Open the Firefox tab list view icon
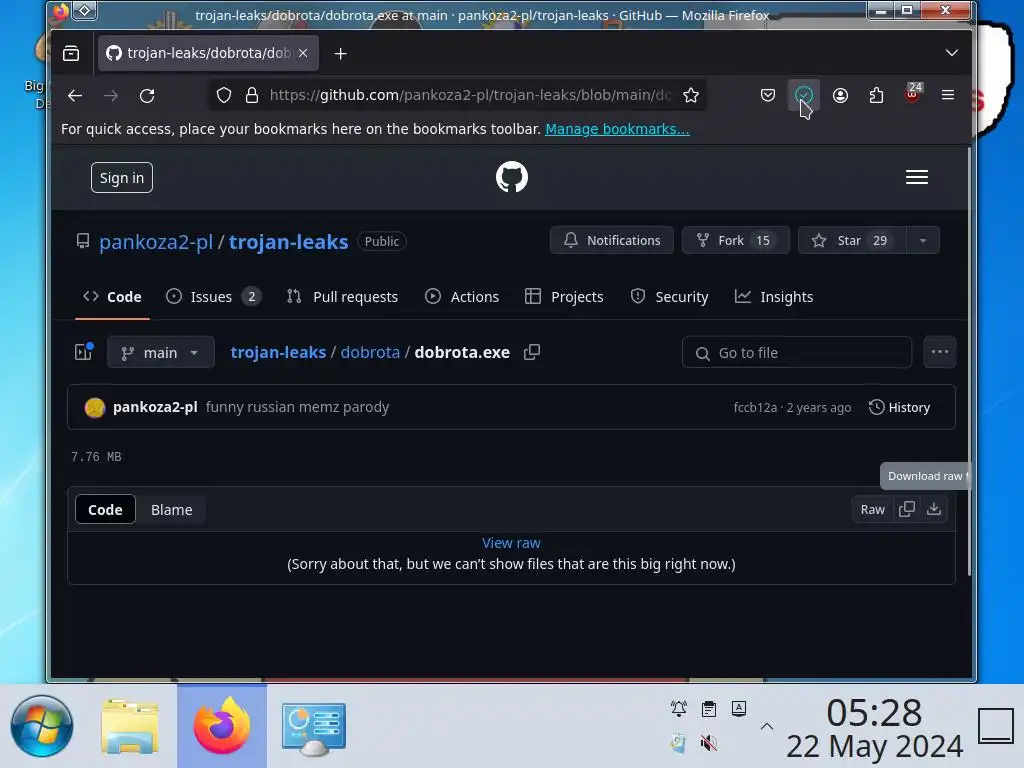The width and height of the screenshot is (1024, 768). 71,53
